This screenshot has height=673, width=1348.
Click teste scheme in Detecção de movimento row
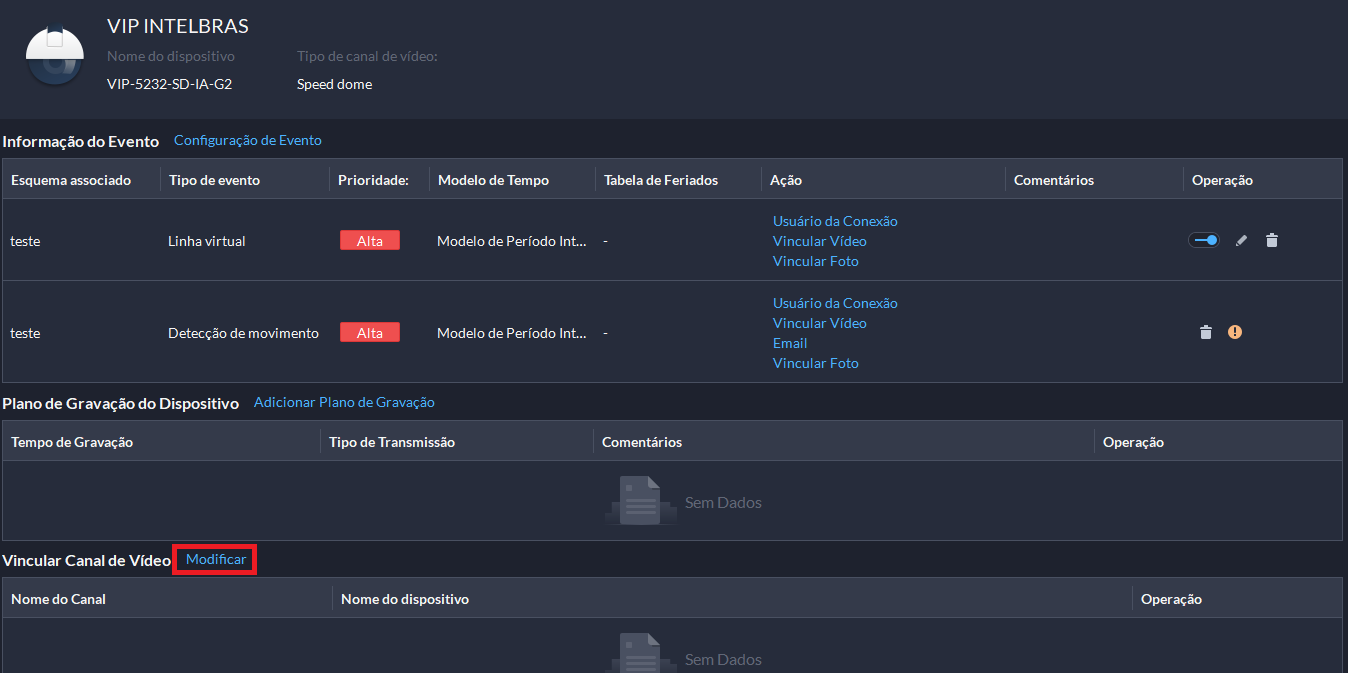click(25, 333)
